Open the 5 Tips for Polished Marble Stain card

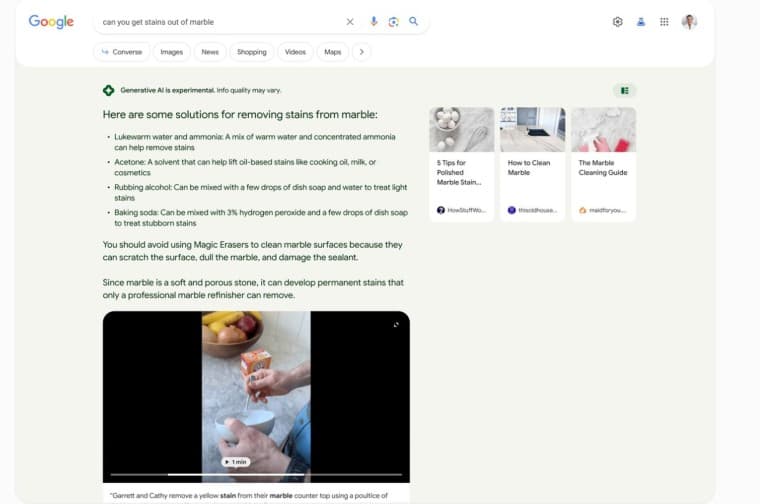pos(461,164)
